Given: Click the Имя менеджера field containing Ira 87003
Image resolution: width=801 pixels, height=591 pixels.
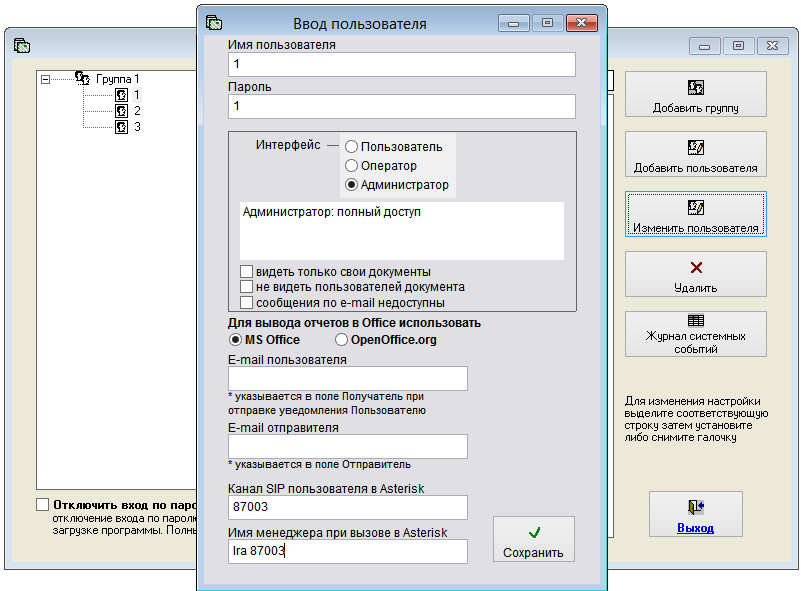Looking at the screenshot, I should click(x=347, y=551).
